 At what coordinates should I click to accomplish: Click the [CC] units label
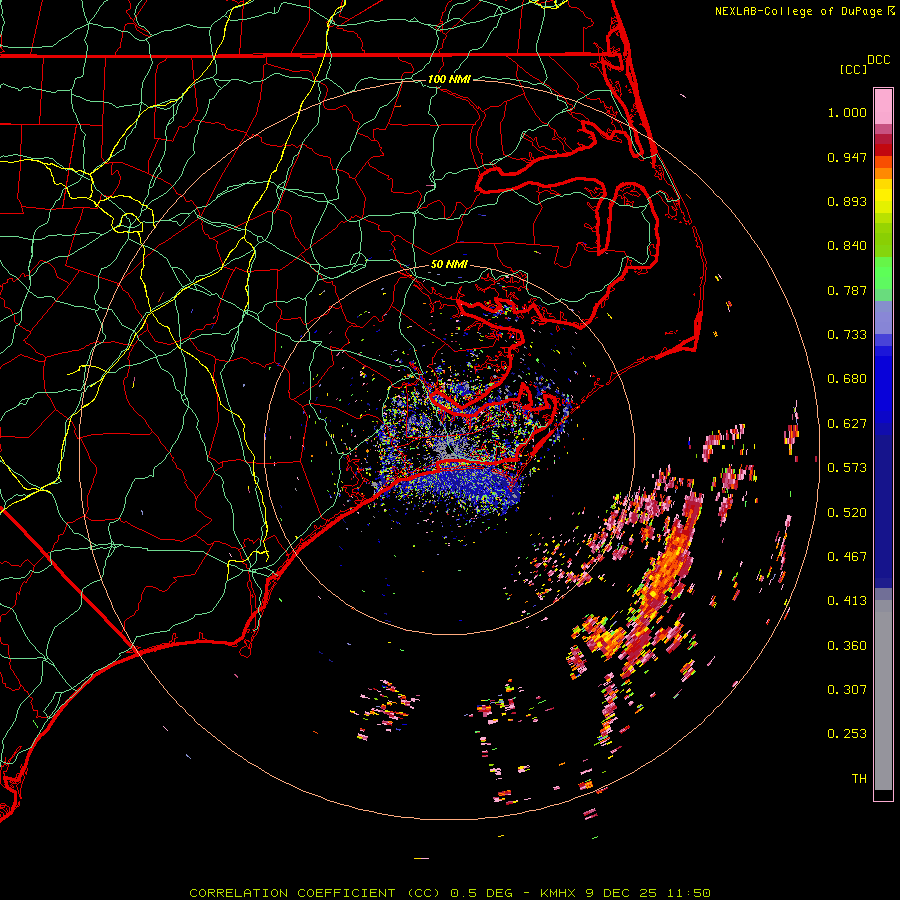coord(854,69)
